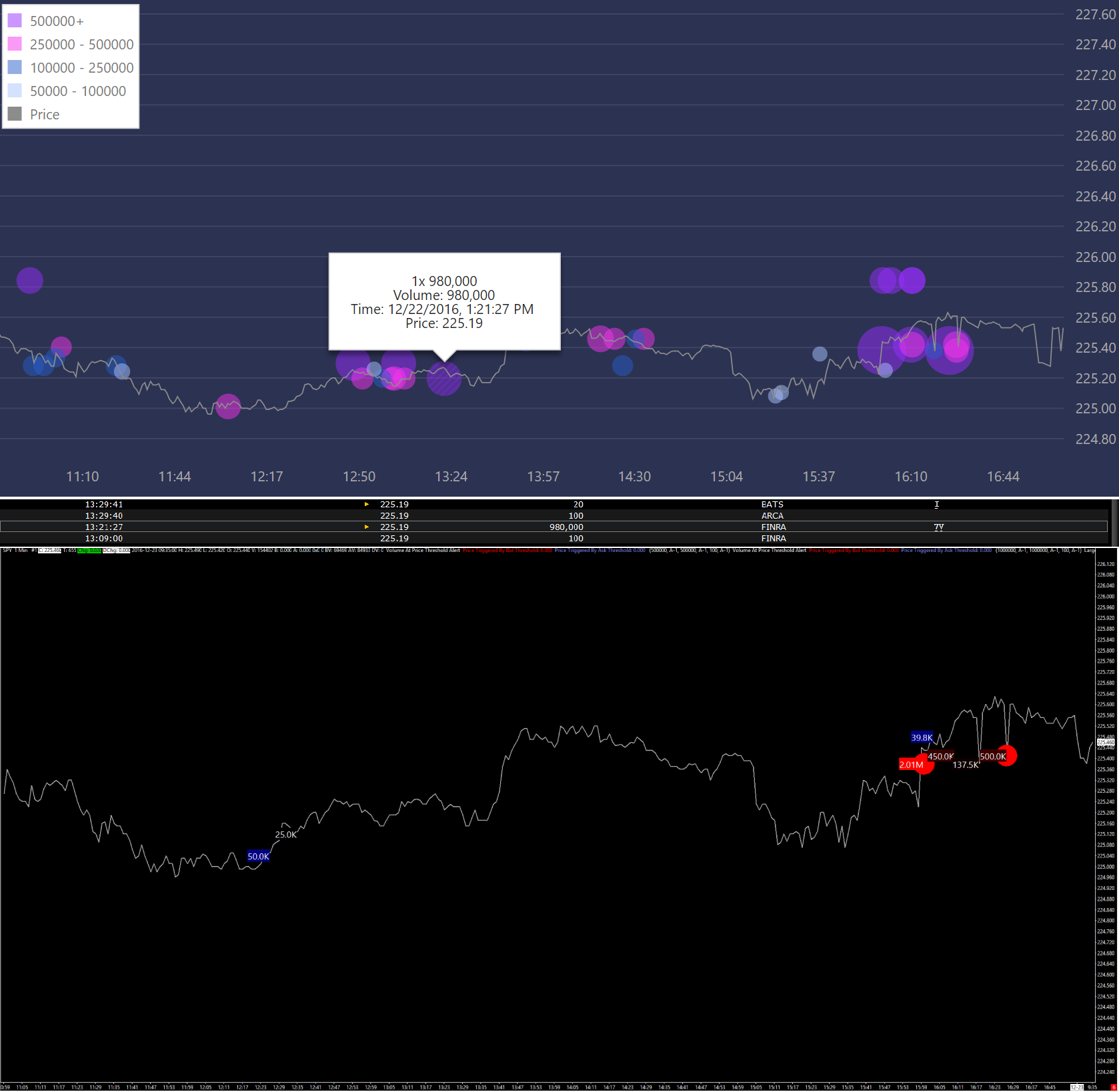
Task: Toggle the 50000 - 100000 legend swatch
Action: click(15, 91)
